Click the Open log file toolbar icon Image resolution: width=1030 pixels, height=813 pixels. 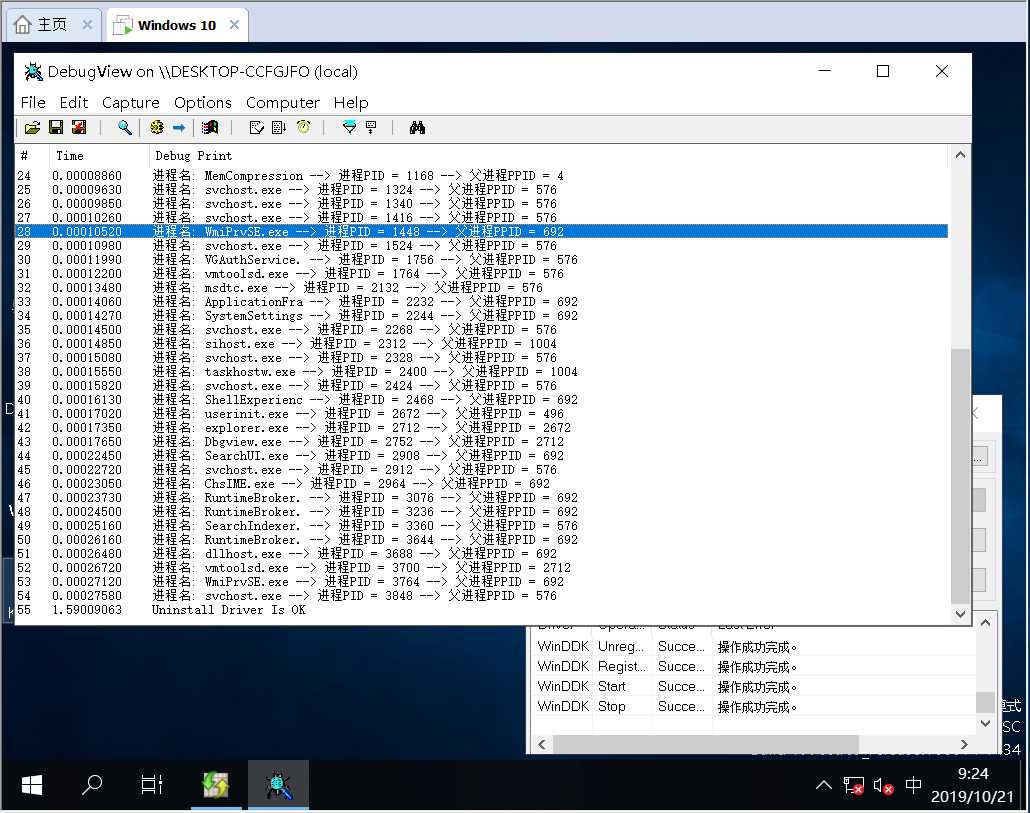[32, 127]
